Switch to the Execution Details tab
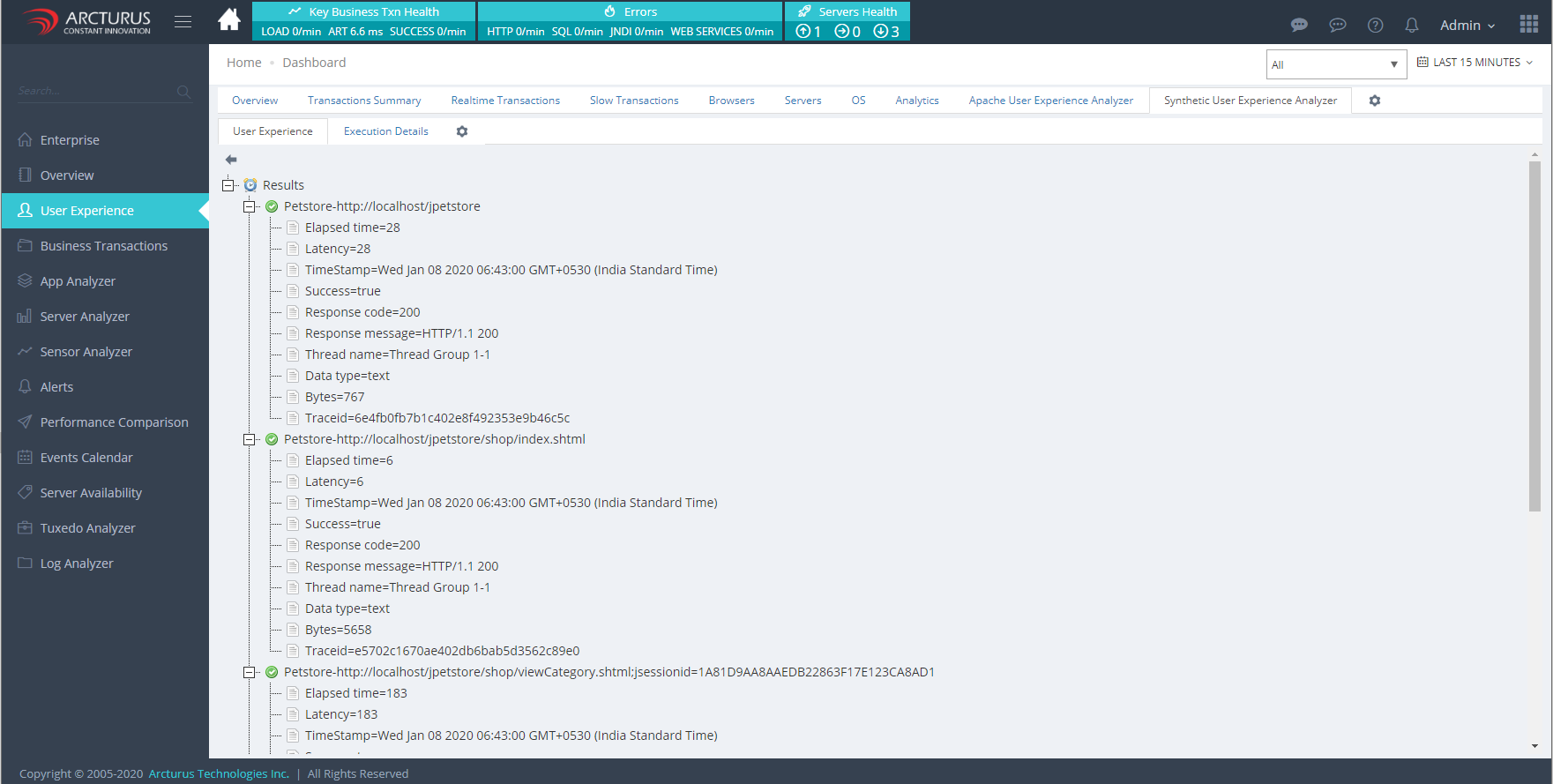Image resolution: width=1553 pixels, height=784 pixels. 385,131
